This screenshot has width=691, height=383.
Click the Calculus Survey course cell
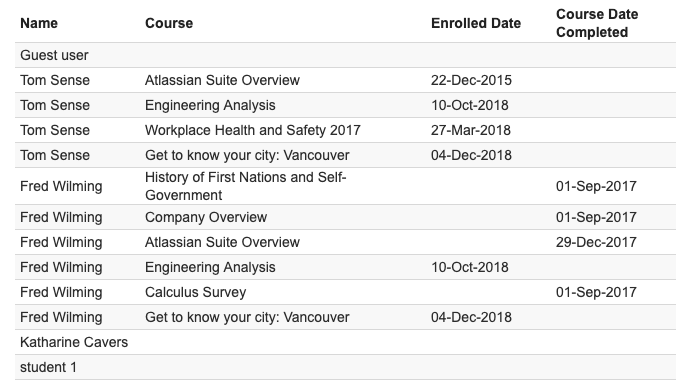pyautogui.click(x=195, y=292)
